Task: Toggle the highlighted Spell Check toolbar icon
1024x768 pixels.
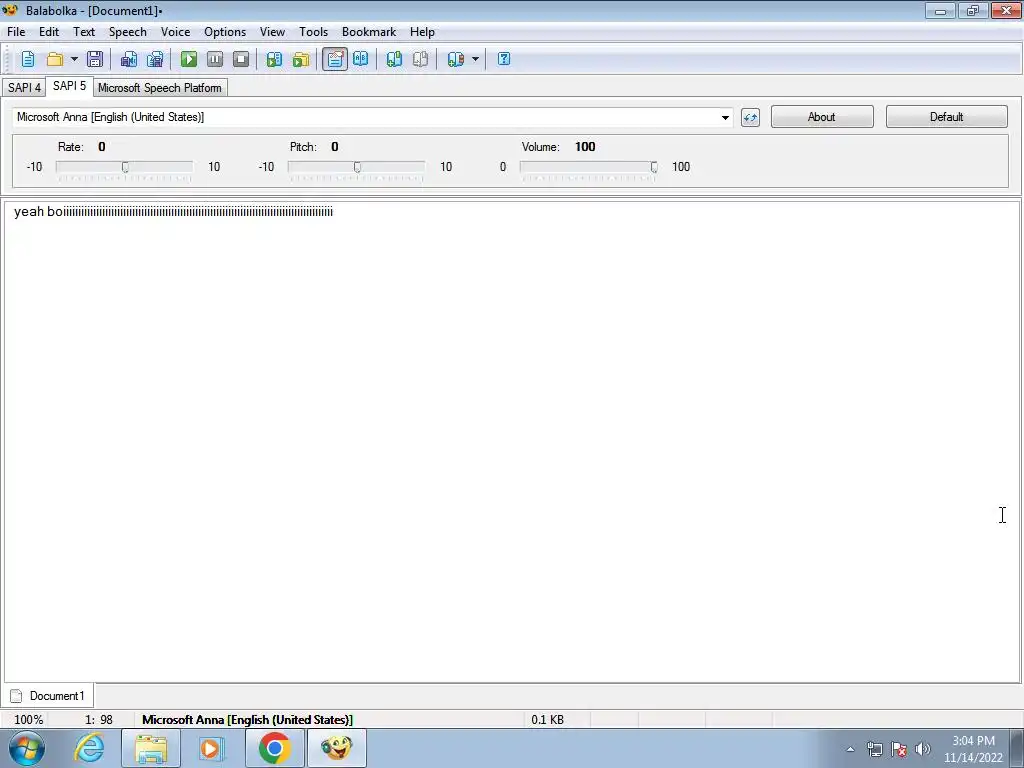Action: (335, 59)
